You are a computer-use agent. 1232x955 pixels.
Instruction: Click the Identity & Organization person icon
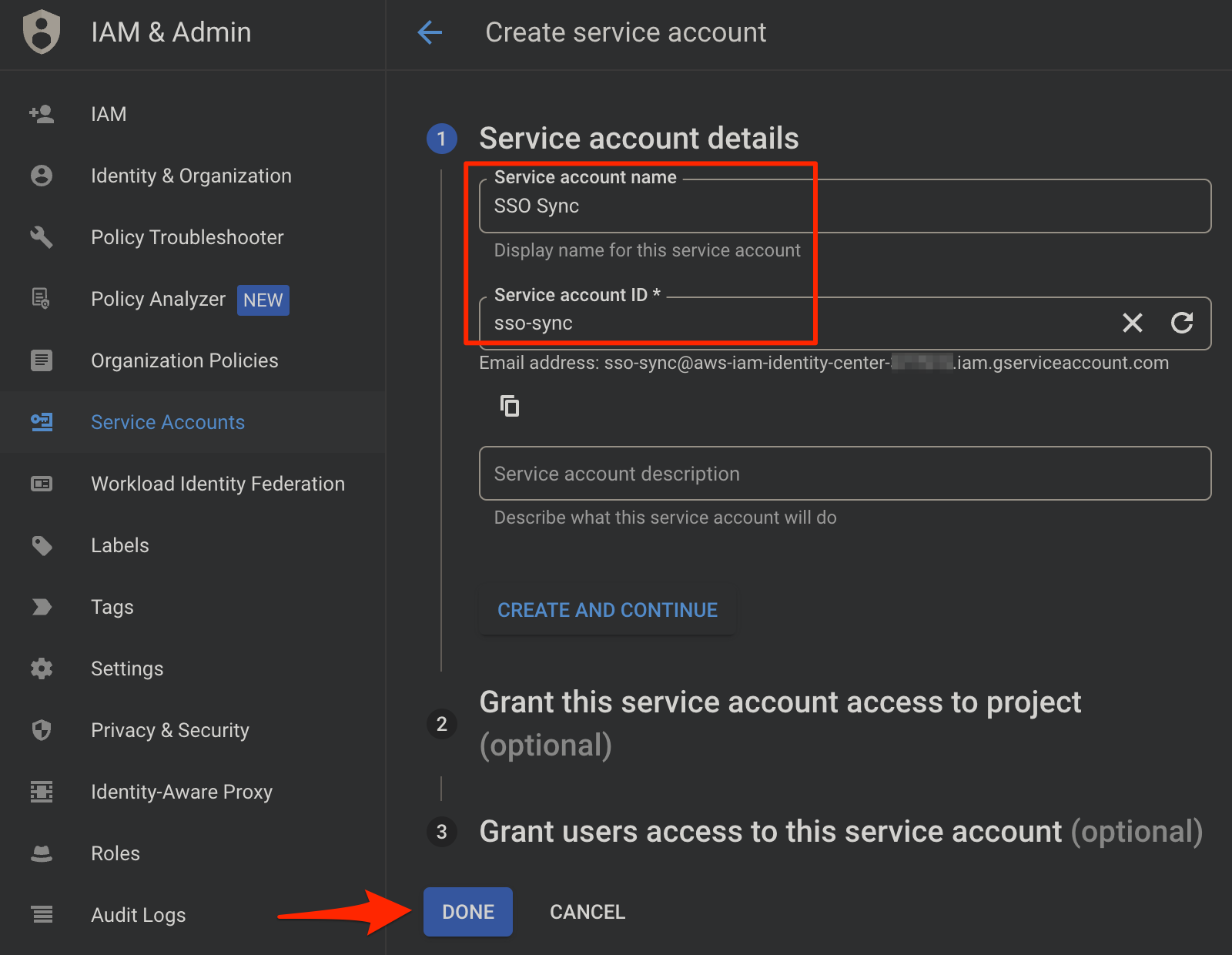(x=42, y=176)
